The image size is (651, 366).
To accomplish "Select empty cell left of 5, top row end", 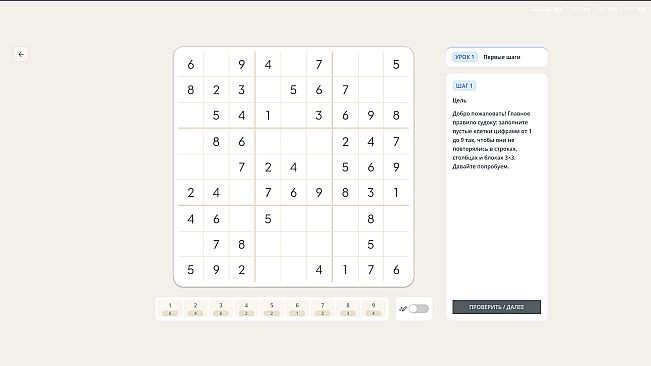I will 371,64.
